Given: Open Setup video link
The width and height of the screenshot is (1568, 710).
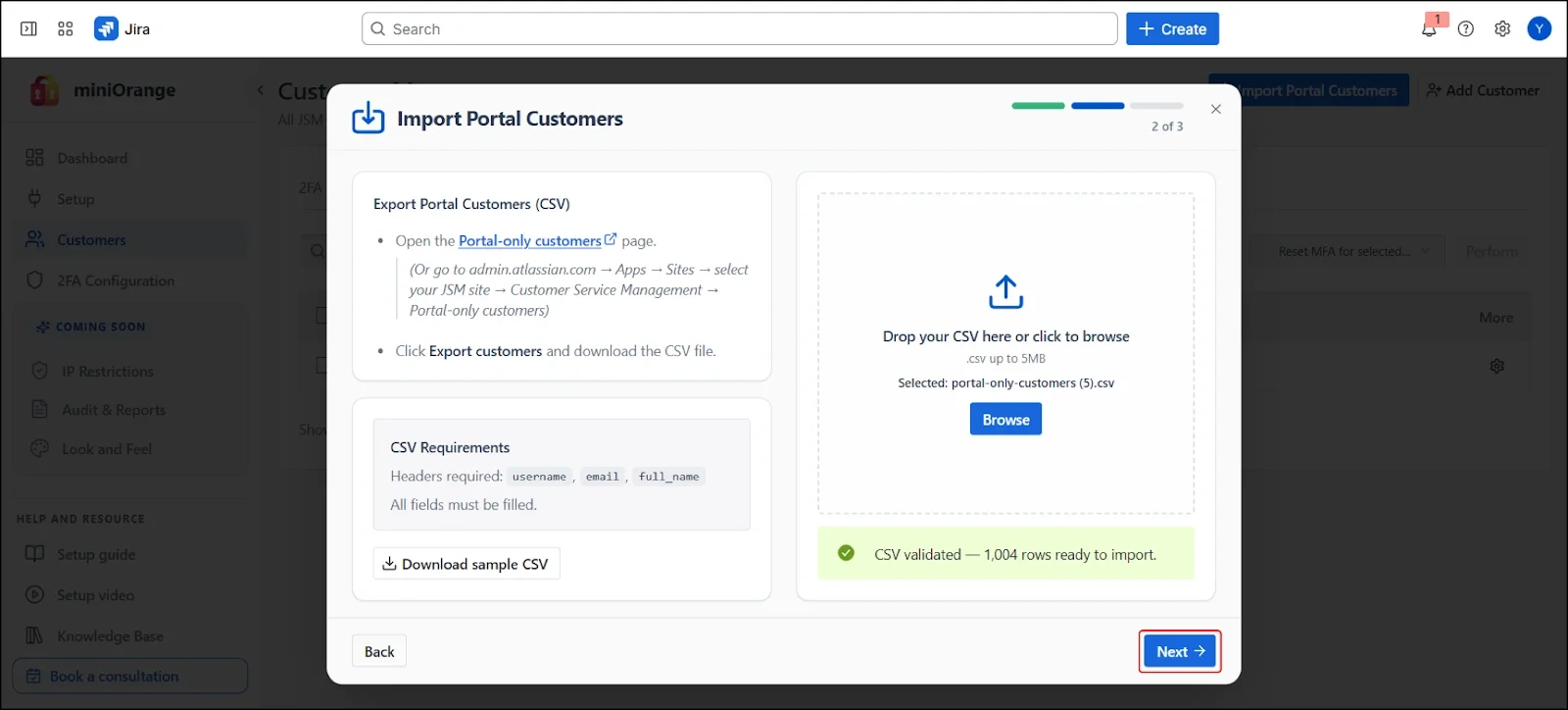Looking at the screenshot, I should (x=95, y=595).
